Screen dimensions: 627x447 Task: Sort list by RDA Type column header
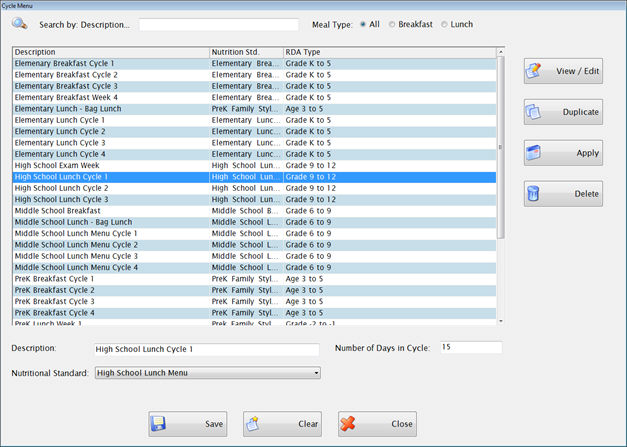(x=388, y=52)
